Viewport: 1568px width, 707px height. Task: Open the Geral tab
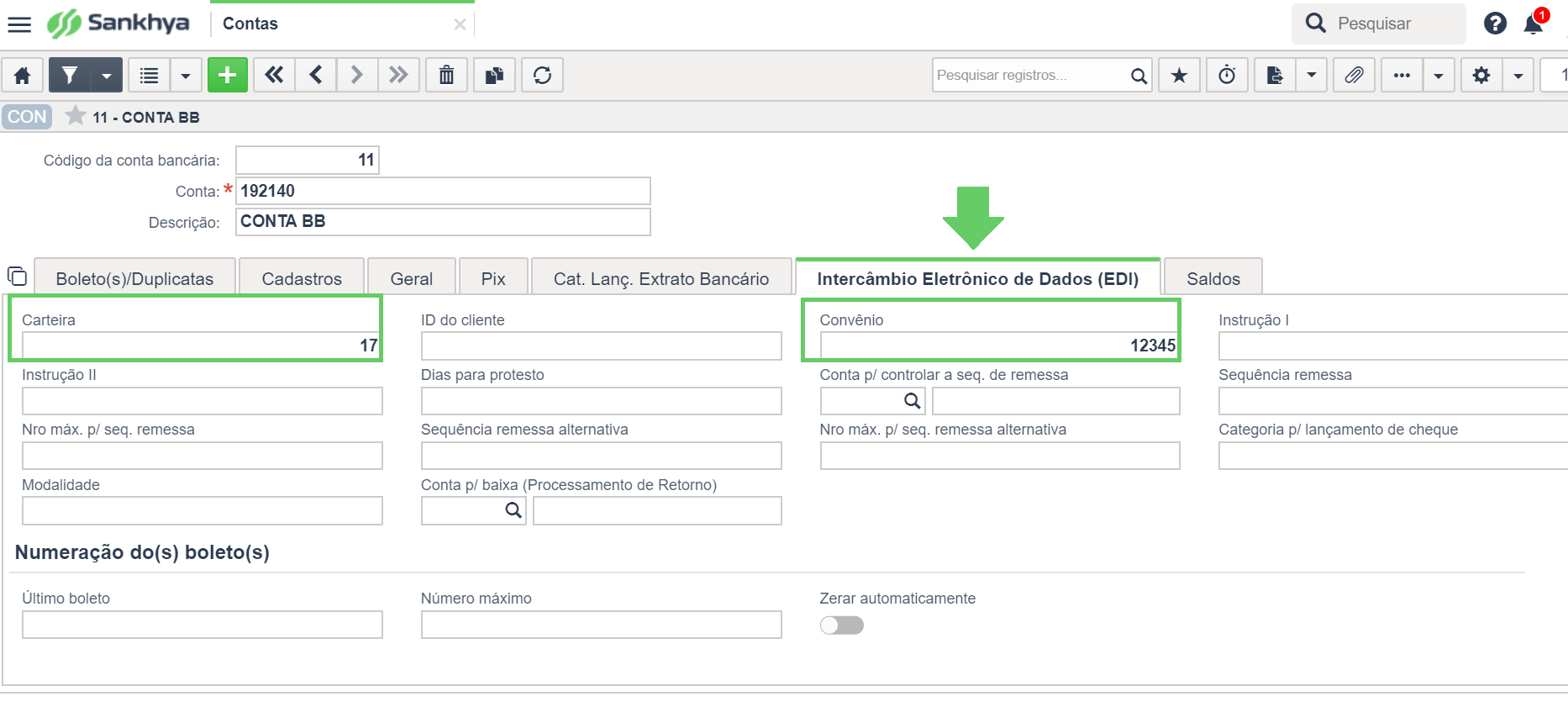pos(412,278)
